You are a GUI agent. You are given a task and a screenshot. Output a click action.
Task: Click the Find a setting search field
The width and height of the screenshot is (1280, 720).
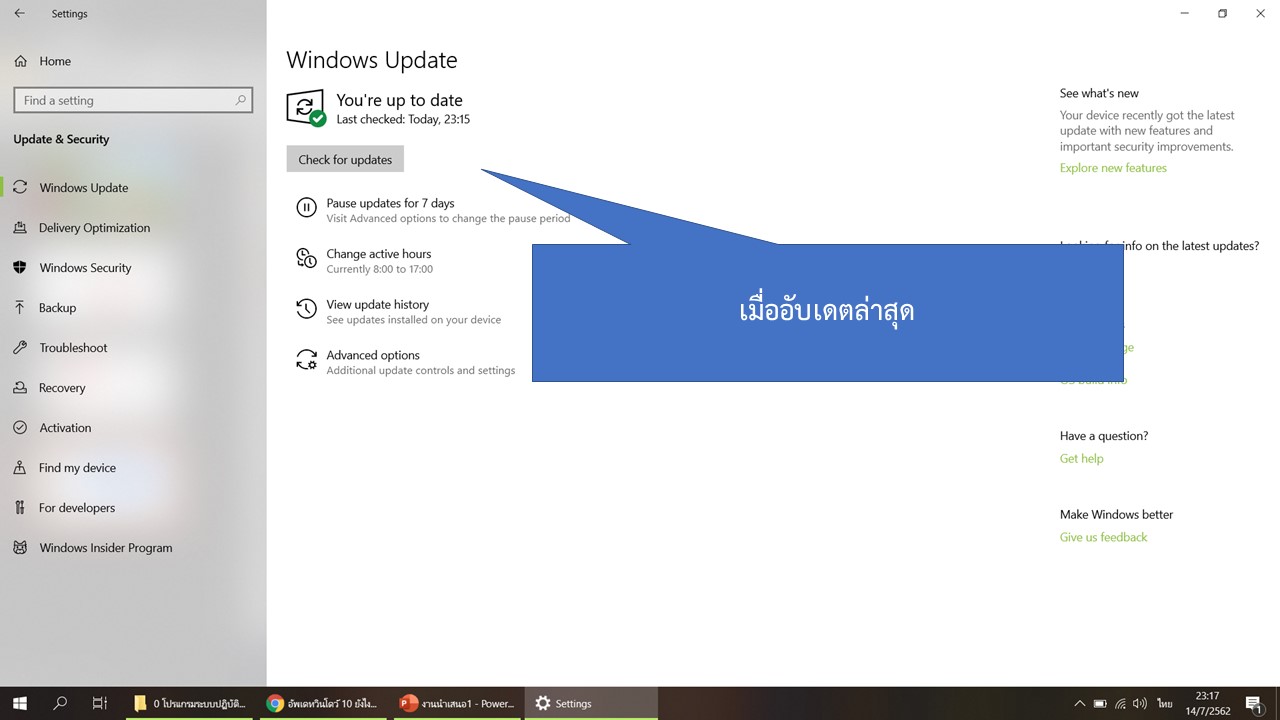pos(133,100)
